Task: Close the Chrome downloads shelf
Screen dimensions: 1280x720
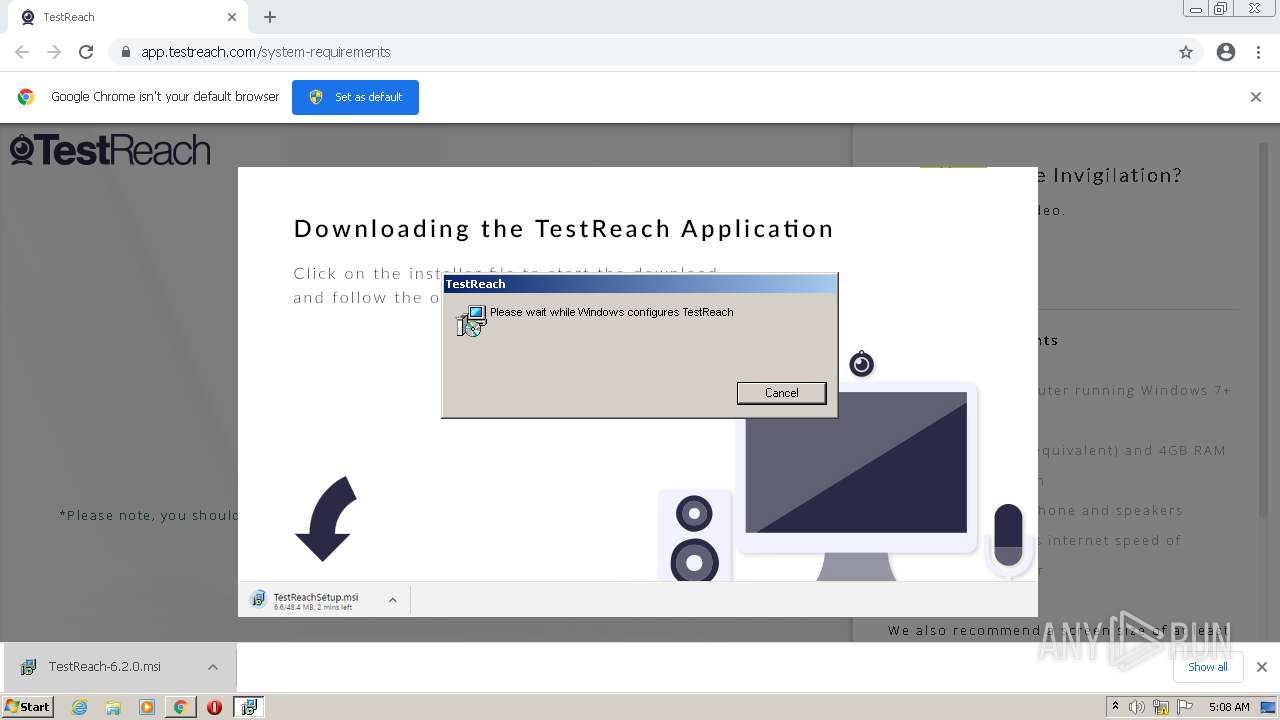Action: pos(1261,667)
